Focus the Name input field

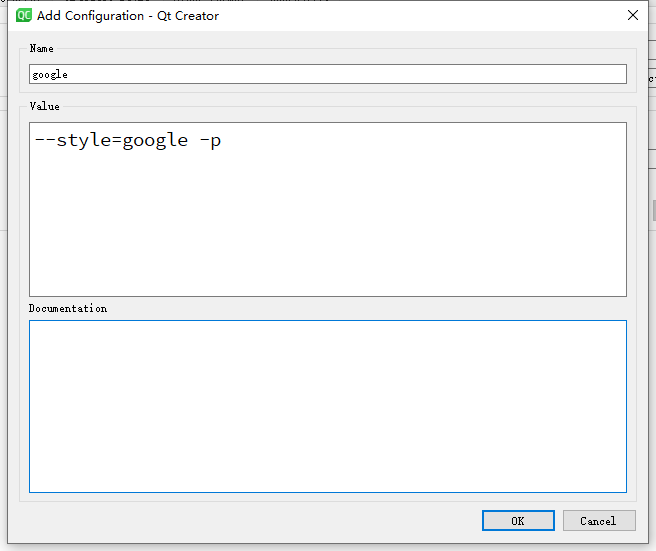328,74
